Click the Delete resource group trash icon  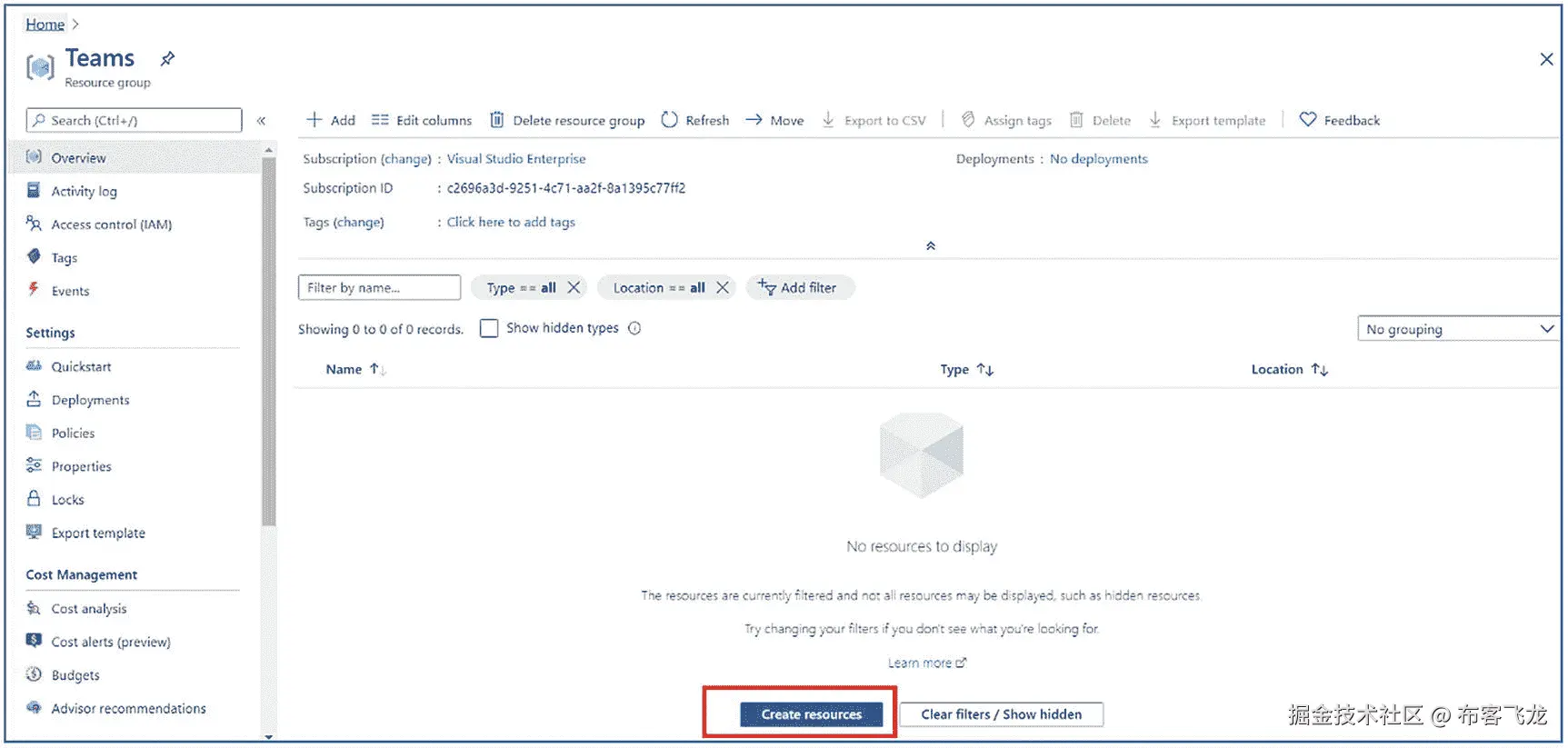(497, 120)
